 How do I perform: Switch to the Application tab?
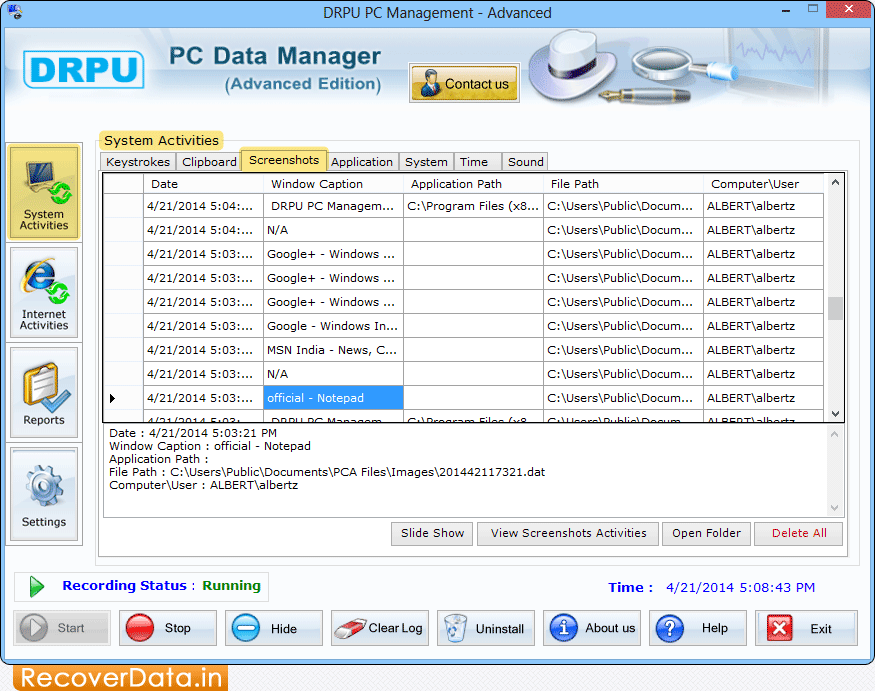pos(362,162)
